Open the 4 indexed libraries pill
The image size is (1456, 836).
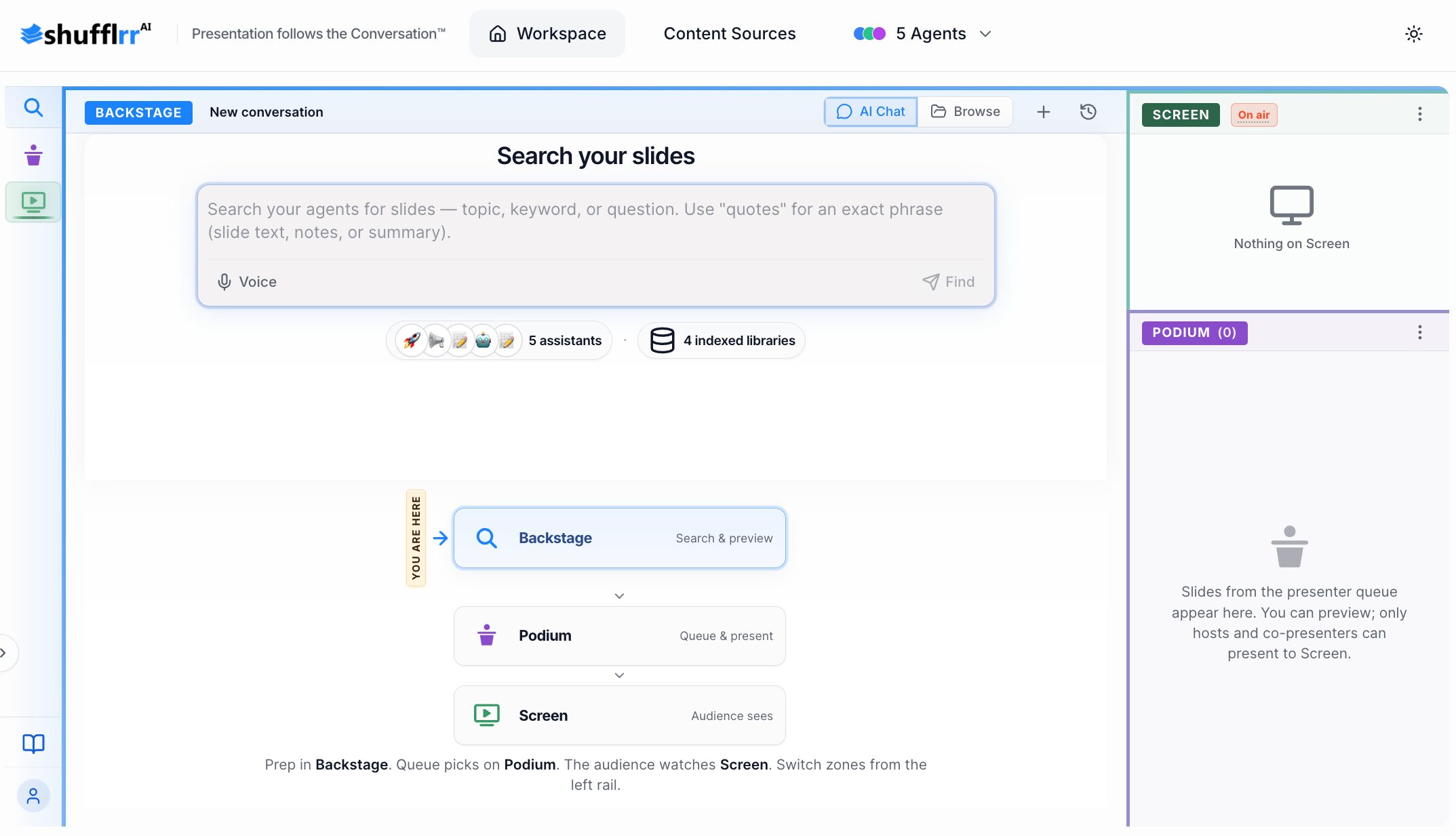(722, 340)
